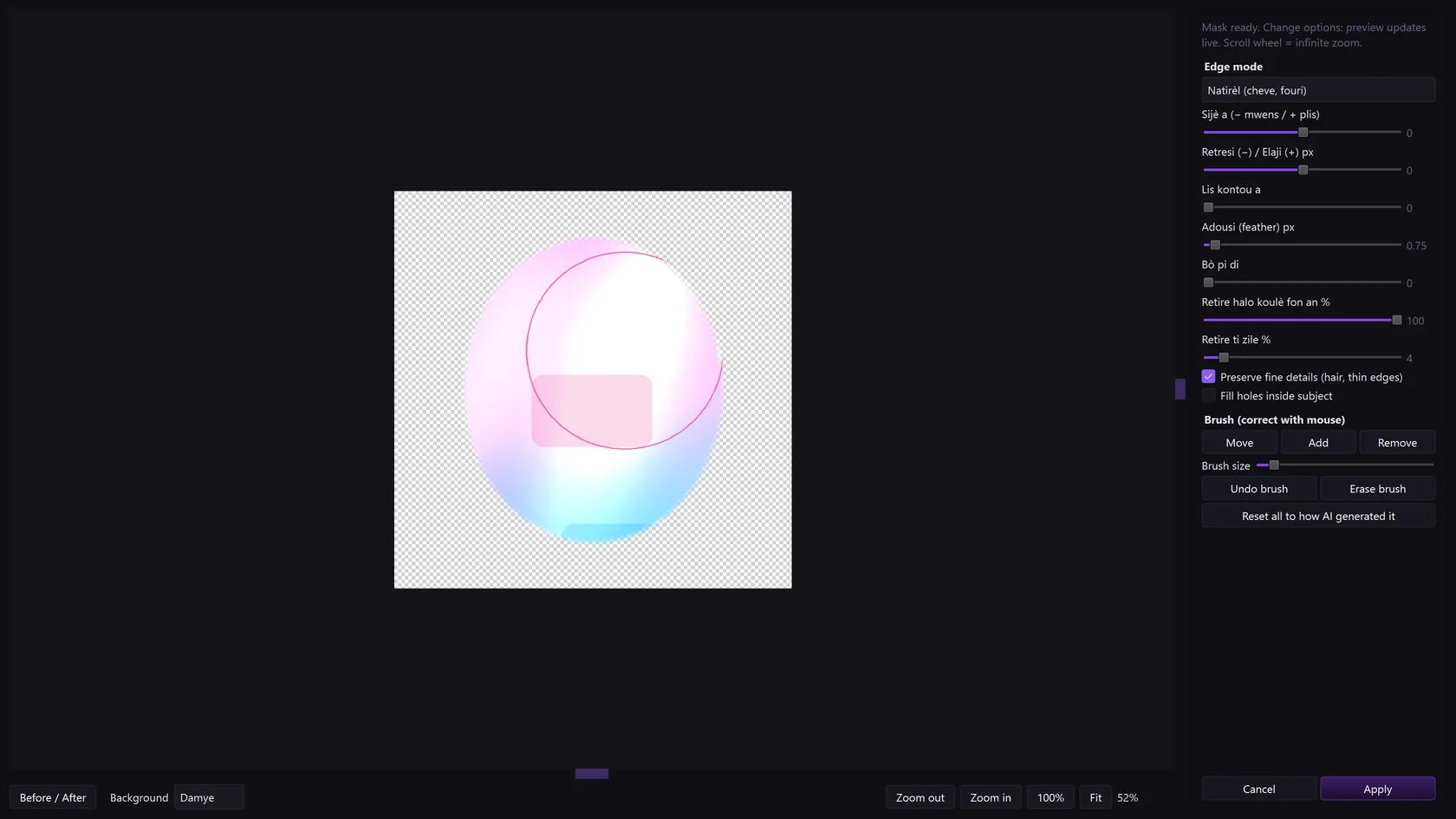Adjust the Retresi / Elaji px slider

click(1303, 170)
